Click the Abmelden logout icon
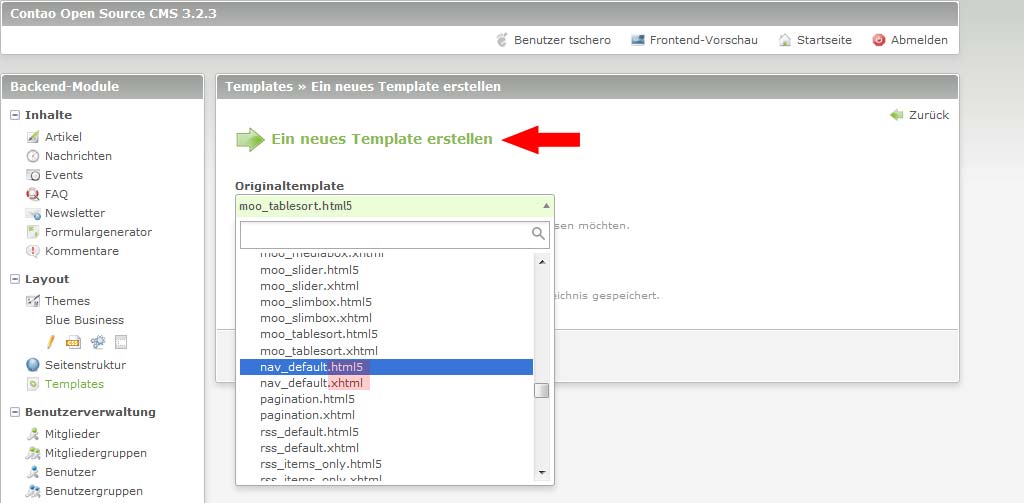1024x503 pixels. pos(879,40)
